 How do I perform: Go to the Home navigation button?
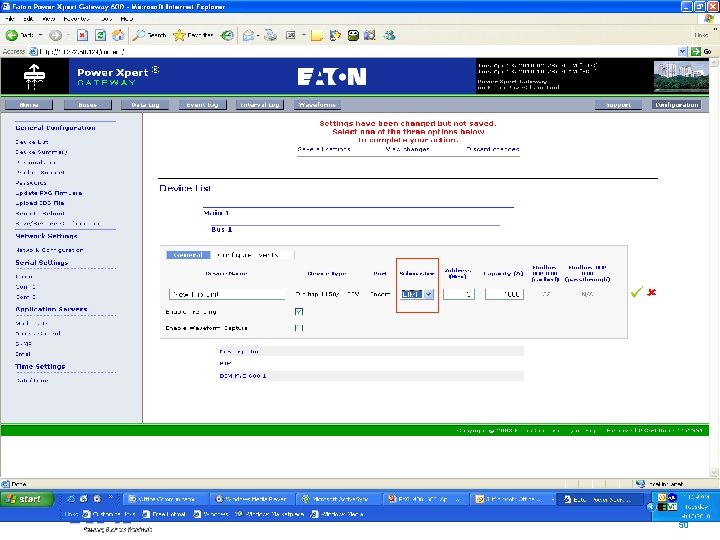point(28,105)
